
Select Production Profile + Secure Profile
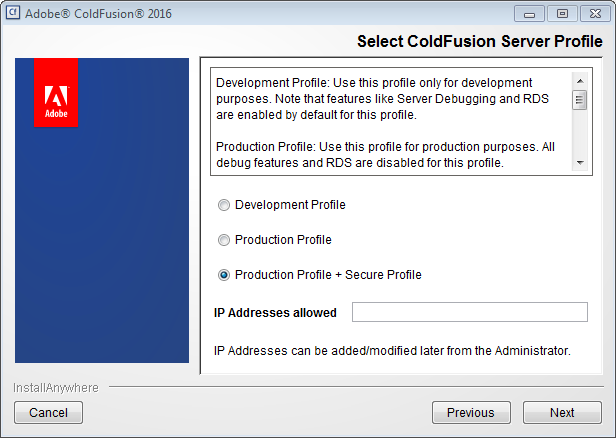[x=223, y=275]
